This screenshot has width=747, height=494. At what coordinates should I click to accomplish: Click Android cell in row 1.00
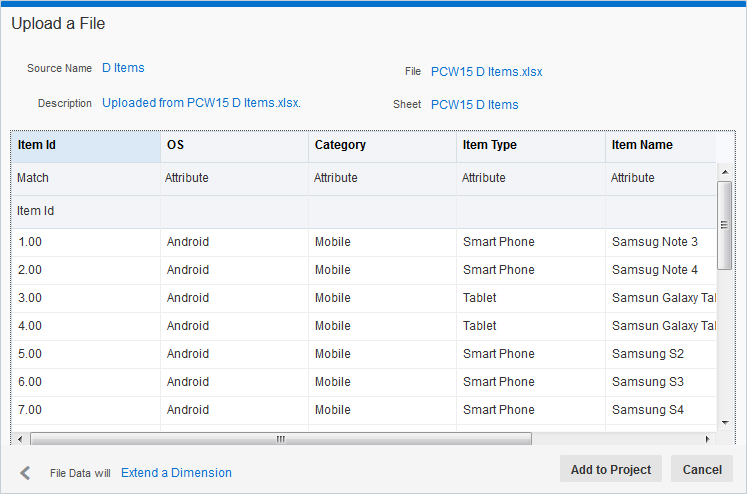[x=234, y=242]
